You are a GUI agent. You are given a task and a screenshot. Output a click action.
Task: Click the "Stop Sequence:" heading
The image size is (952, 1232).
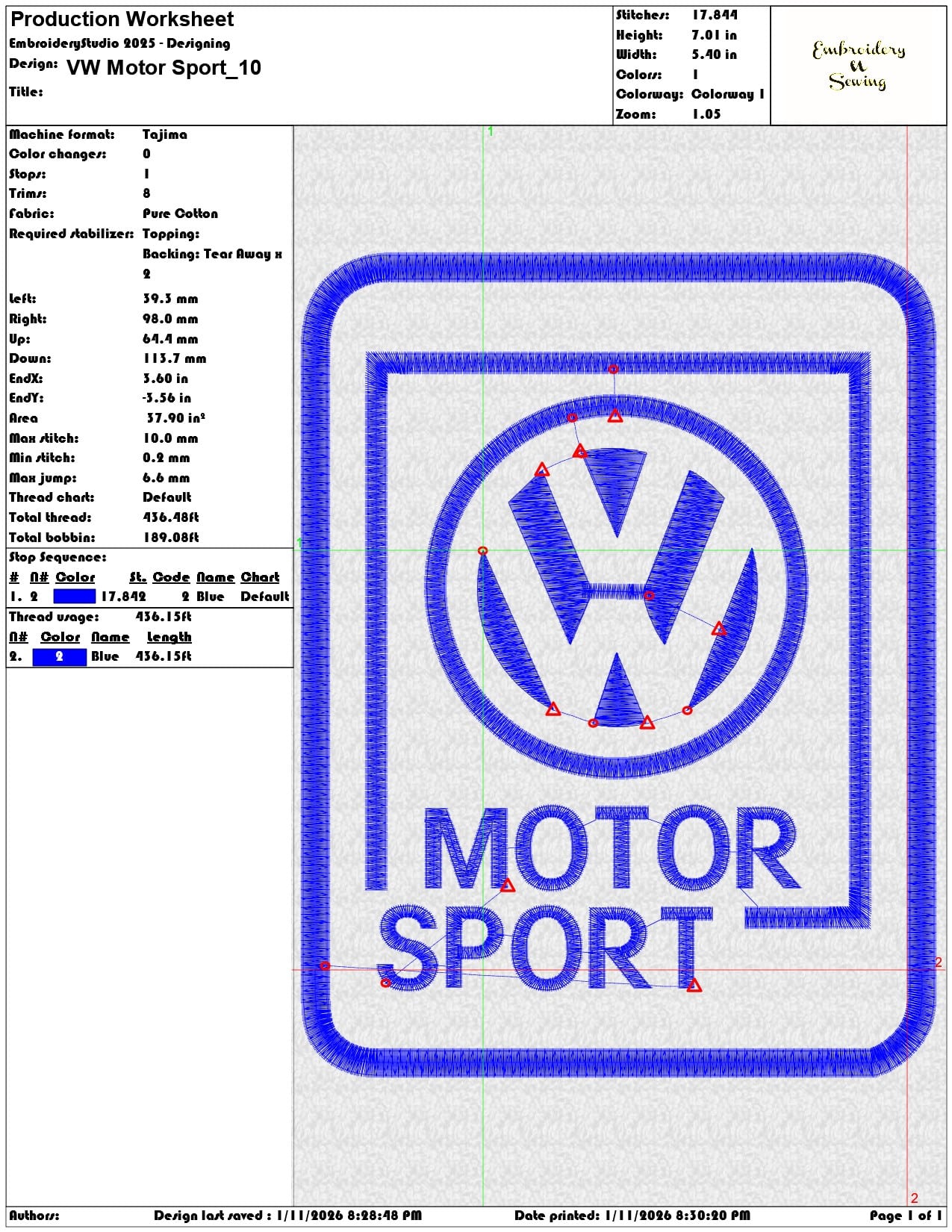[x=57, y=557]
